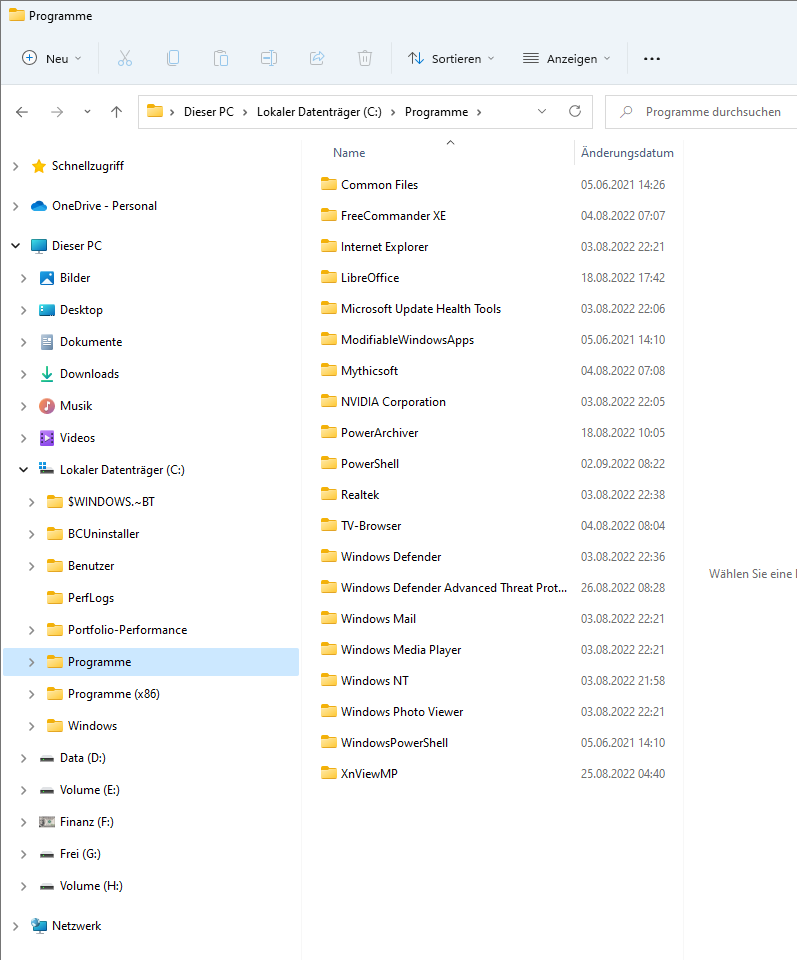The height and width of the screenshot is (960, 797).
Task: Expand the Programme (x86) folder node
Action: click(x=32, y=694)
